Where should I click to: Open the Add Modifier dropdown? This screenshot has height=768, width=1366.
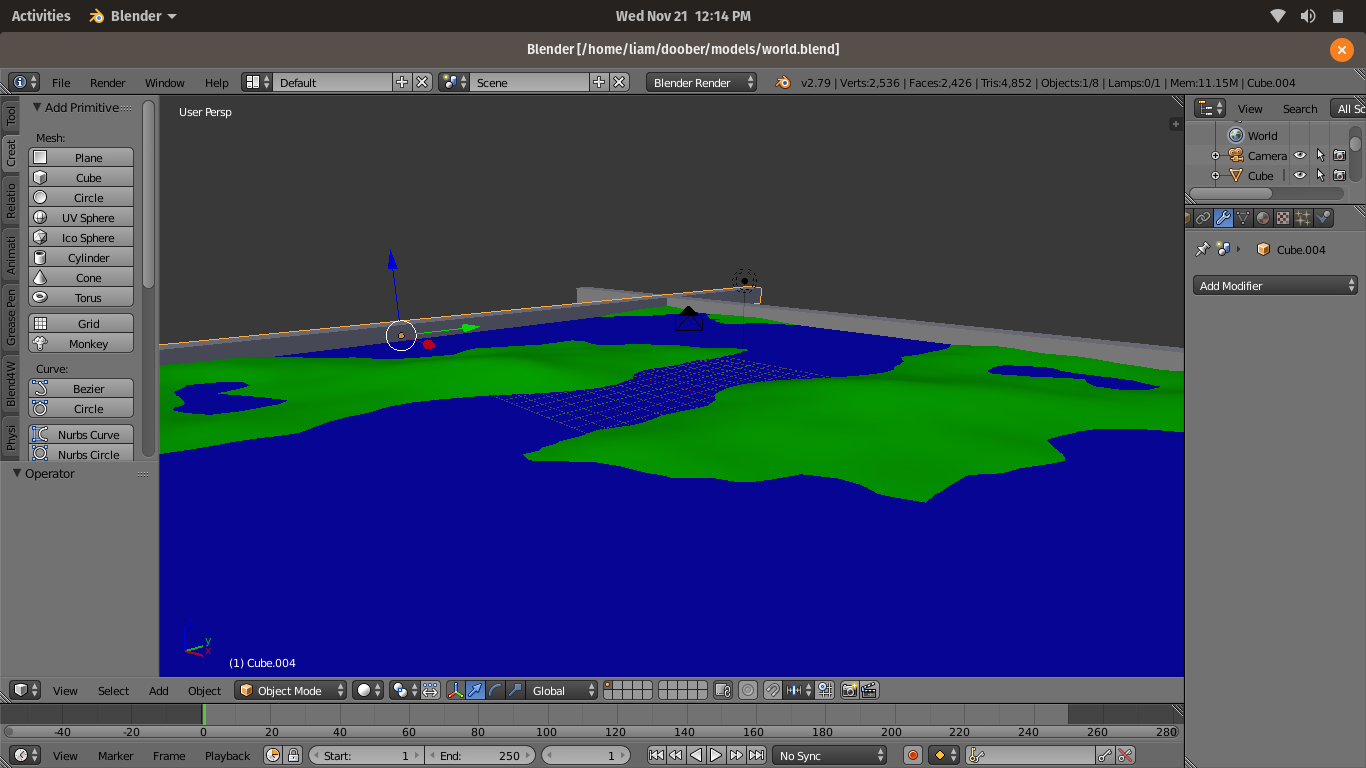pos(1275,286)
